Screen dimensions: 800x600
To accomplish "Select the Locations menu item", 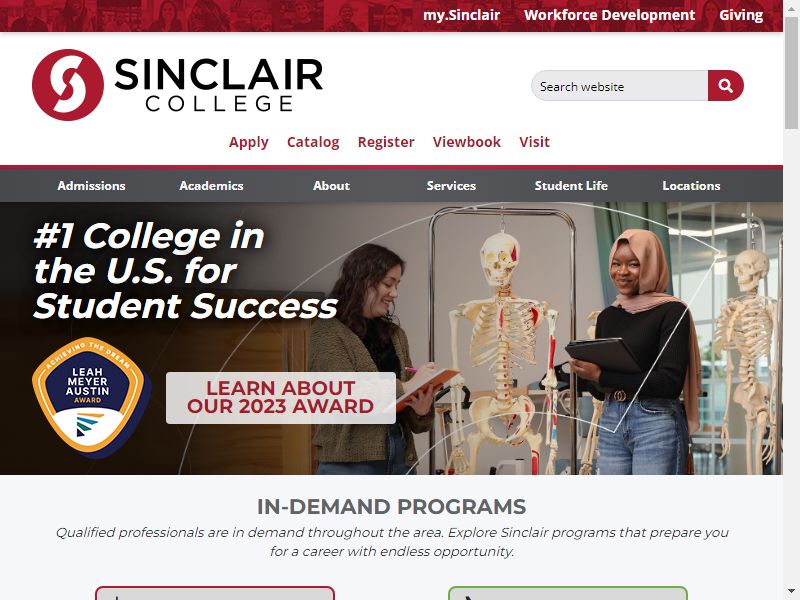I will pos(691,186).
